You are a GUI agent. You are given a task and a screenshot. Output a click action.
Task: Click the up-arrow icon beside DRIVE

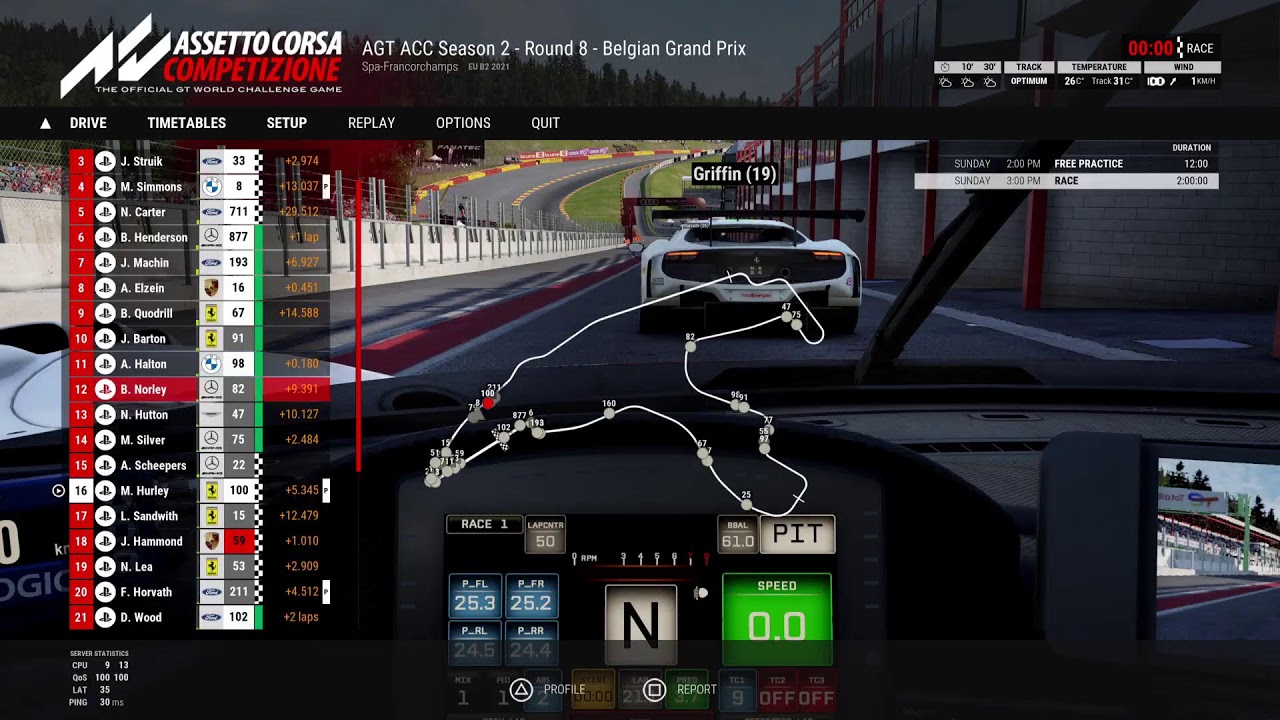pos(45,124)
